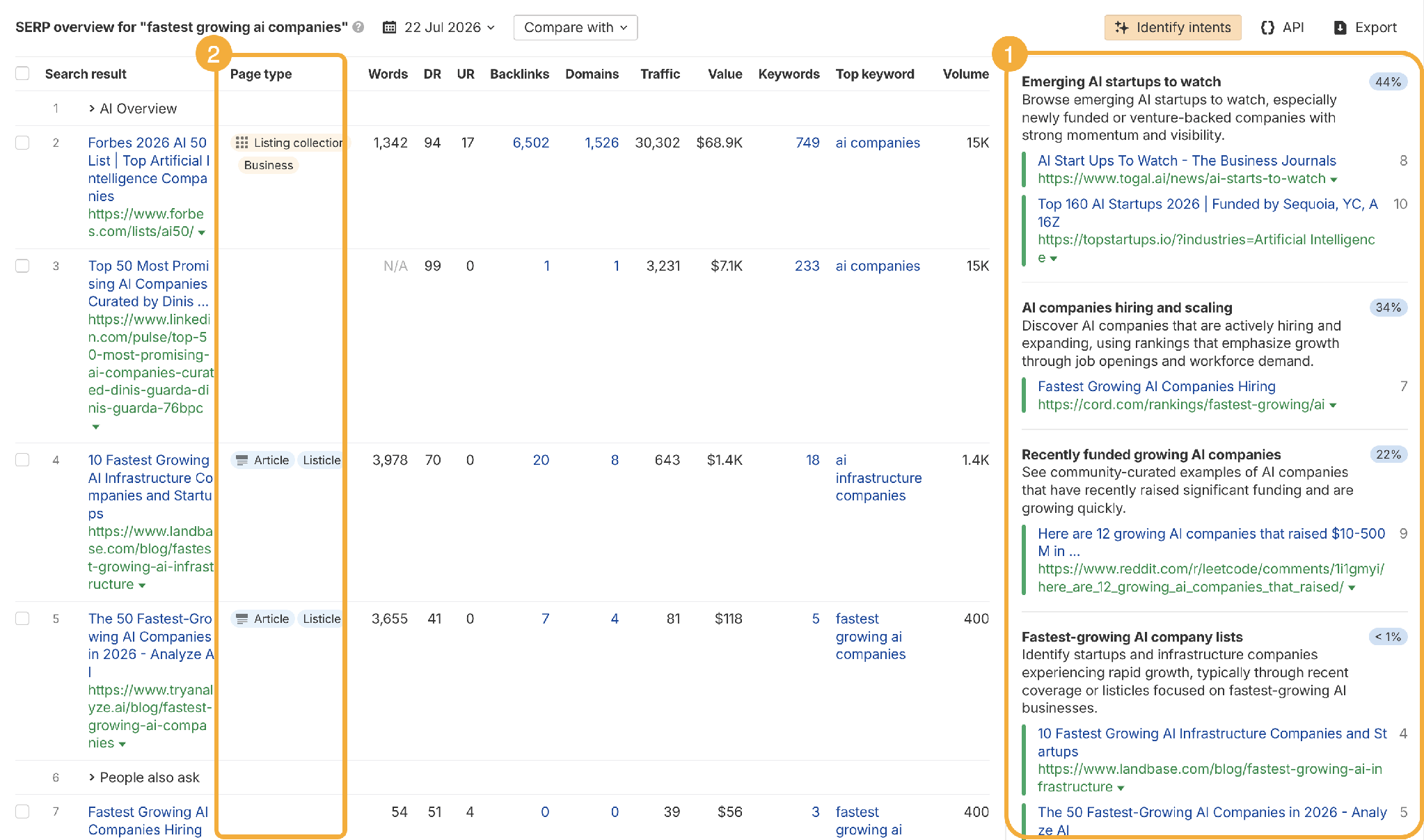Click the Export button
Screen dimensions: 1424x840
click(x=1365, y=27)
